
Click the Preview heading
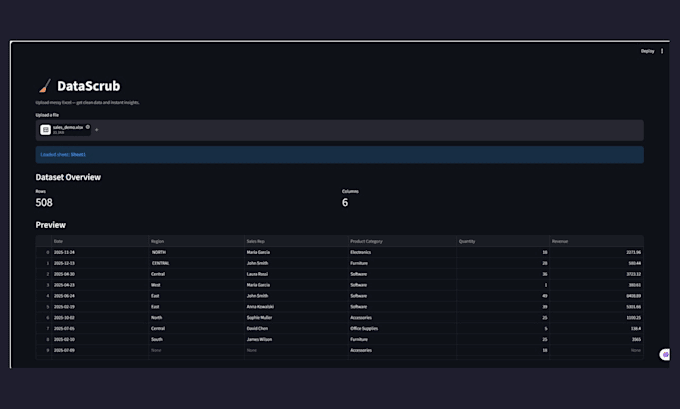[51, 225]
